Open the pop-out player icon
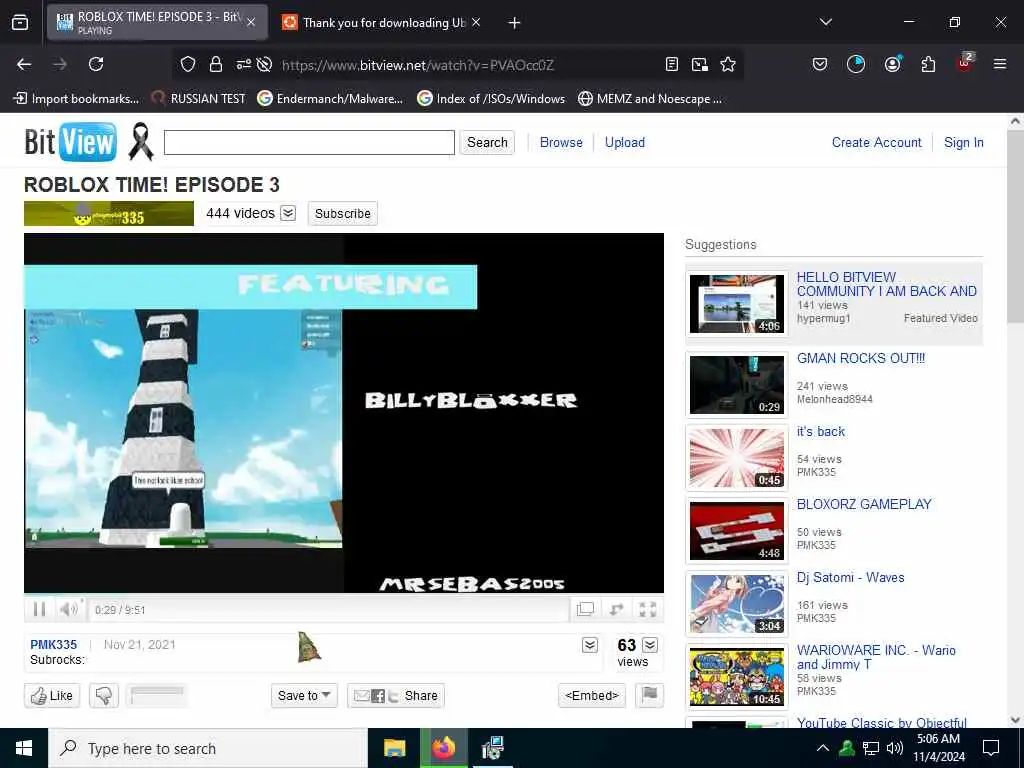The width and height of the screenshot is (1024, 768). 585,609
